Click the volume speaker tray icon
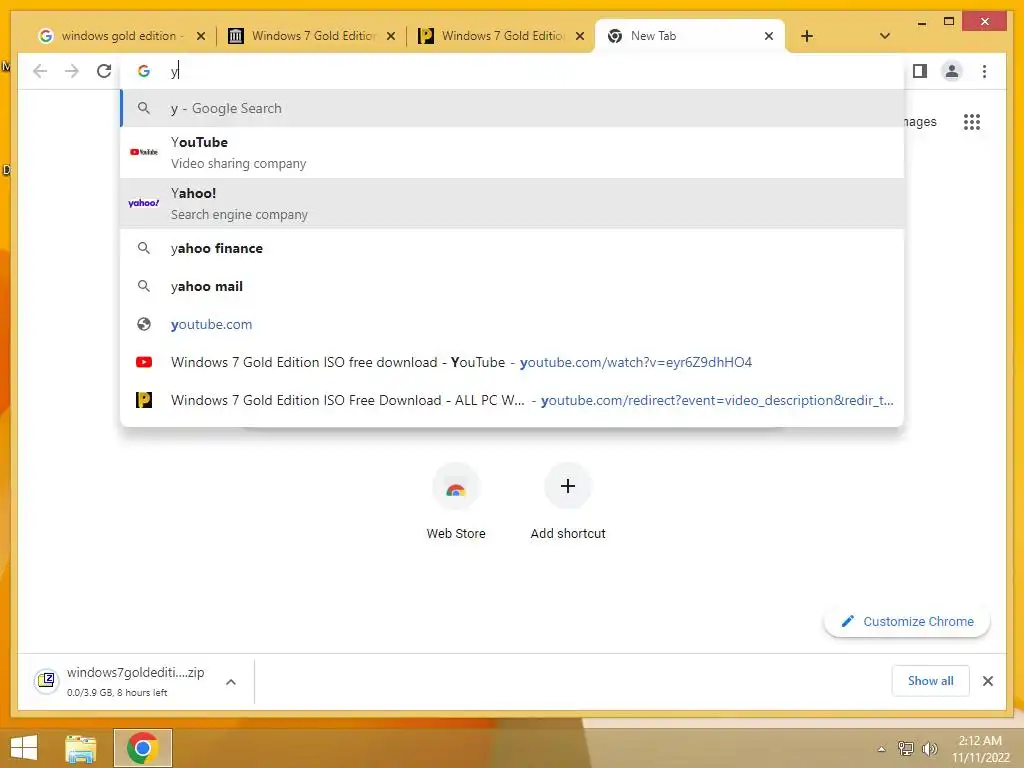 pyautogui.click(x=929, y=749)
